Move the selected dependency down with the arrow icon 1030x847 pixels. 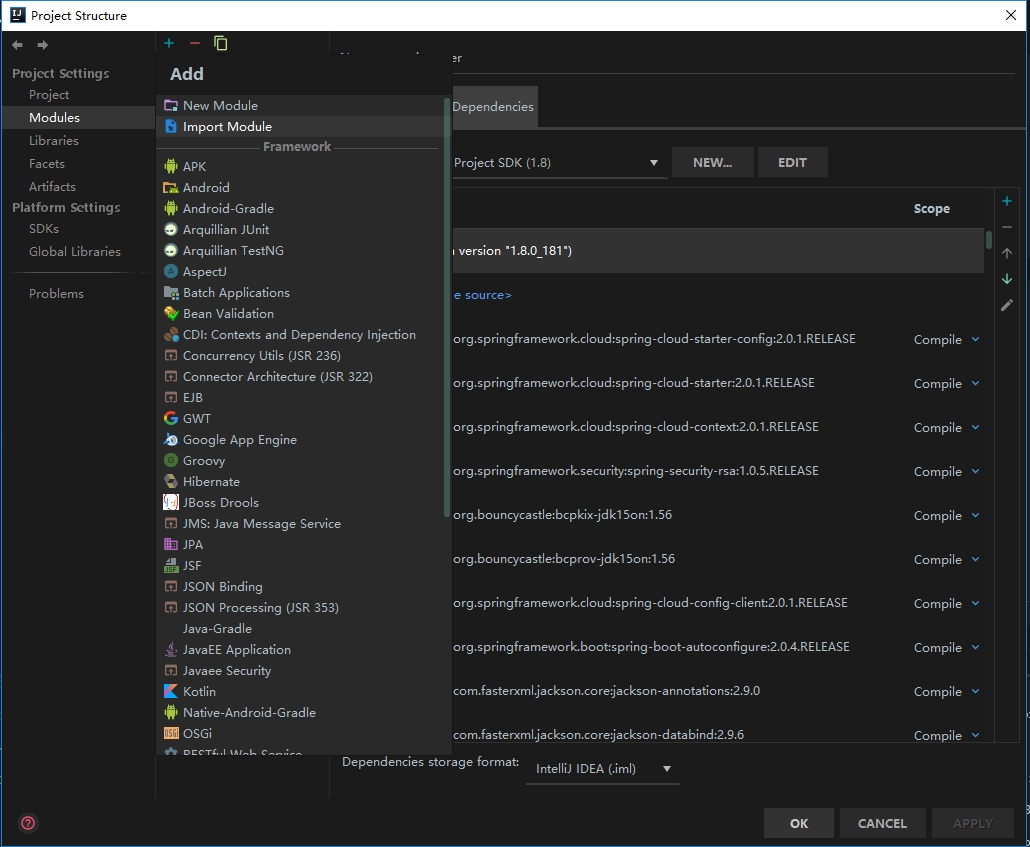[x=1007, y=279]
